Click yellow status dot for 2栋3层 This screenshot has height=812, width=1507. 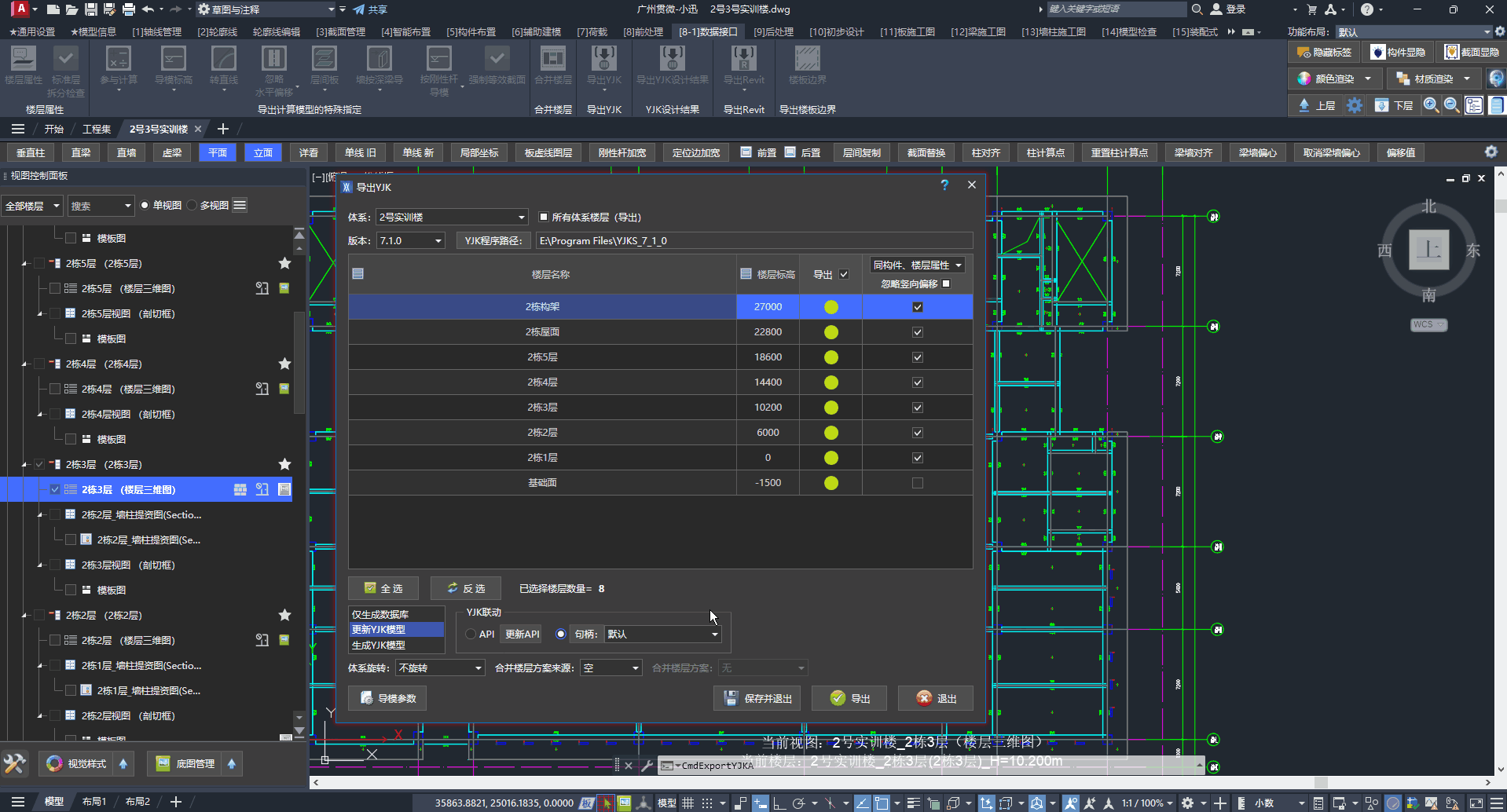point(830,408)
